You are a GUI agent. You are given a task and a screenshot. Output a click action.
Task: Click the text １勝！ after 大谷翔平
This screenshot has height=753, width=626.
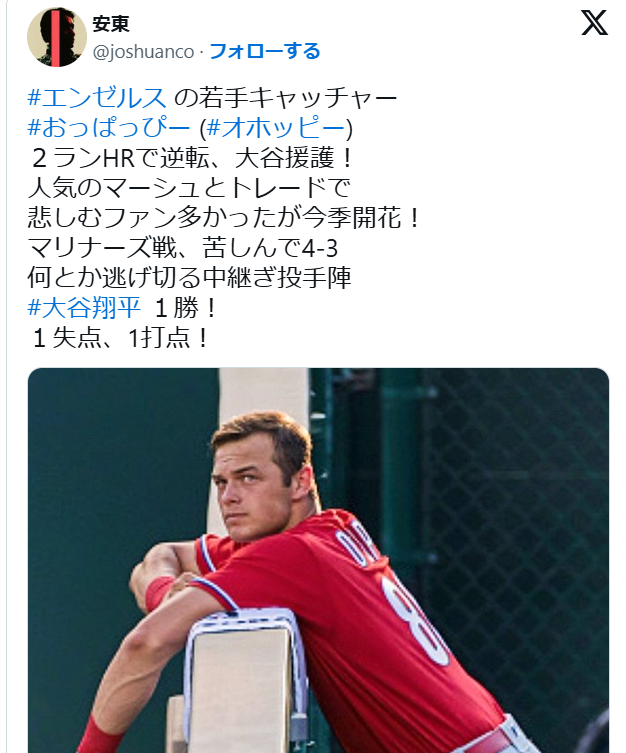point(185,307)
